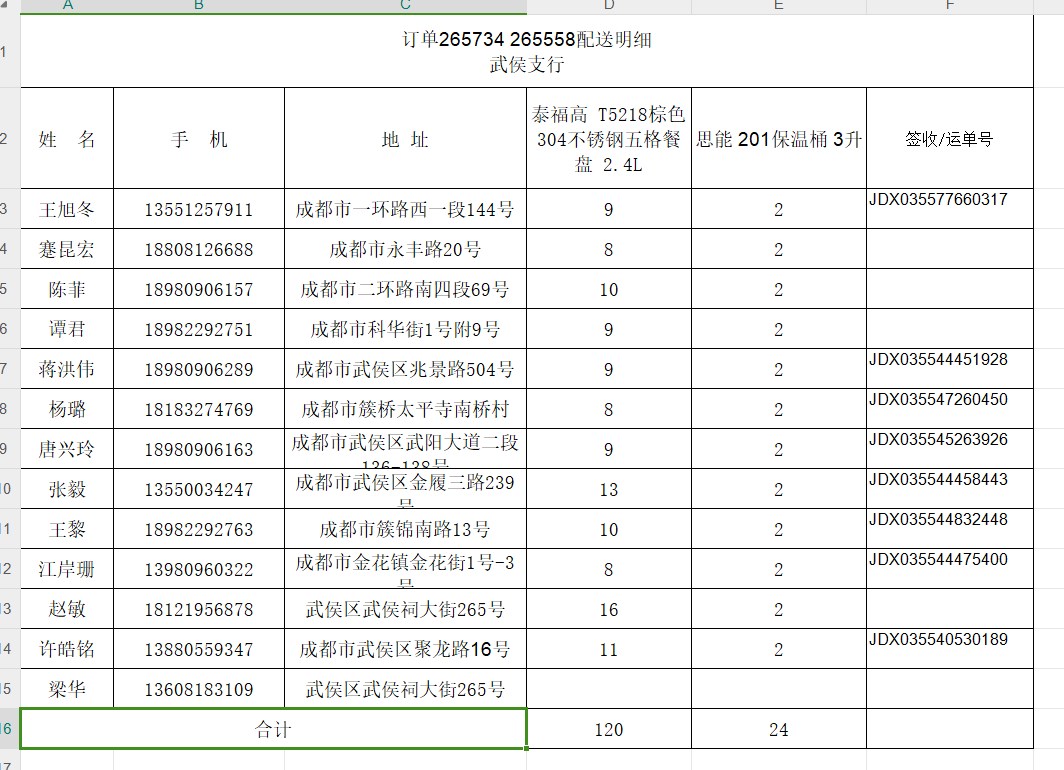This screenshot has height=770, width=1064.
Task: Click the name cell 梁华
Action: [x=67, y=689]
